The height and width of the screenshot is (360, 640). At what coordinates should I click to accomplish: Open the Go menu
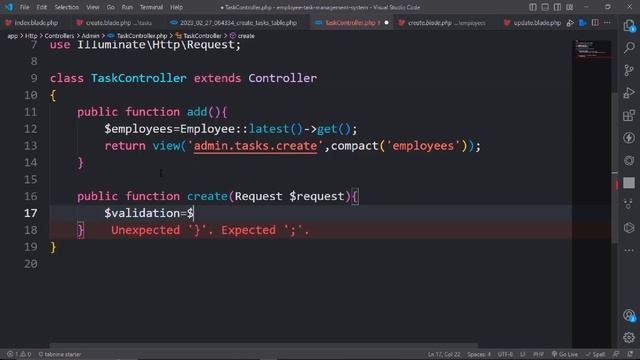[111, 7]
